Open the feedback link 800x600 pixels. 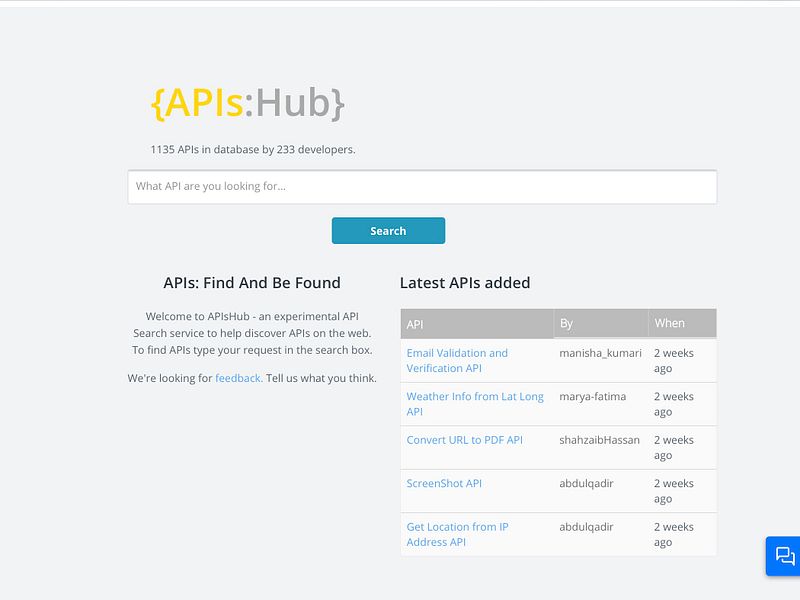(x=236, y=377)
